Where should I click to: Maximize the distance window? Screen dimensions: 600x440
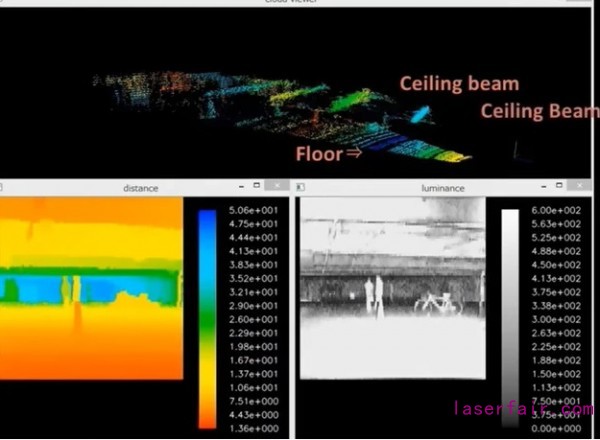(256, 187)
